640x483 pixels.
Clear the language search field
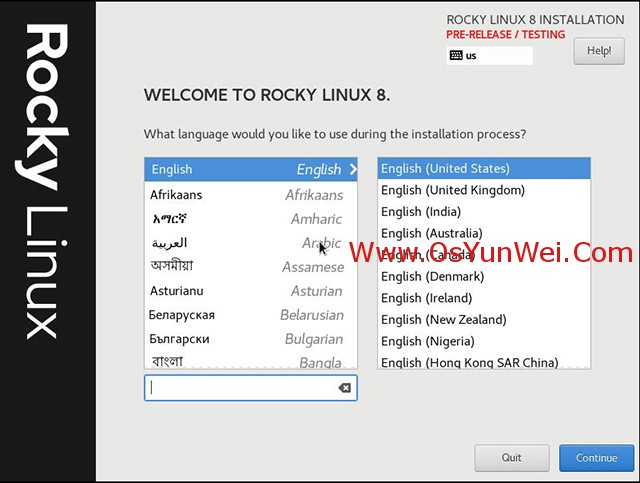344,388
